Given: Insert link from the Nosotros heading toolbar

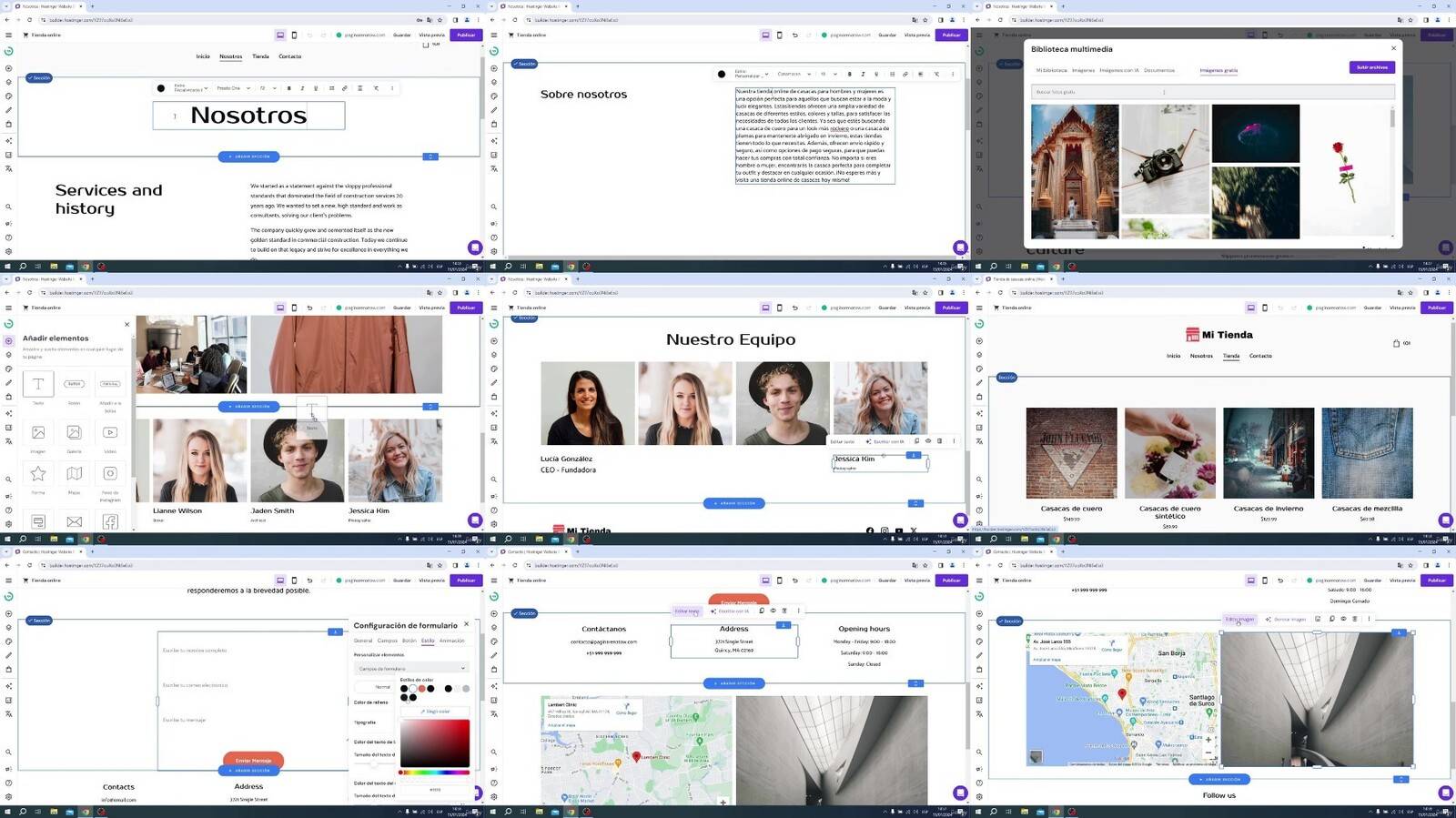Looking at the screenshot, I should pos(345,88).
